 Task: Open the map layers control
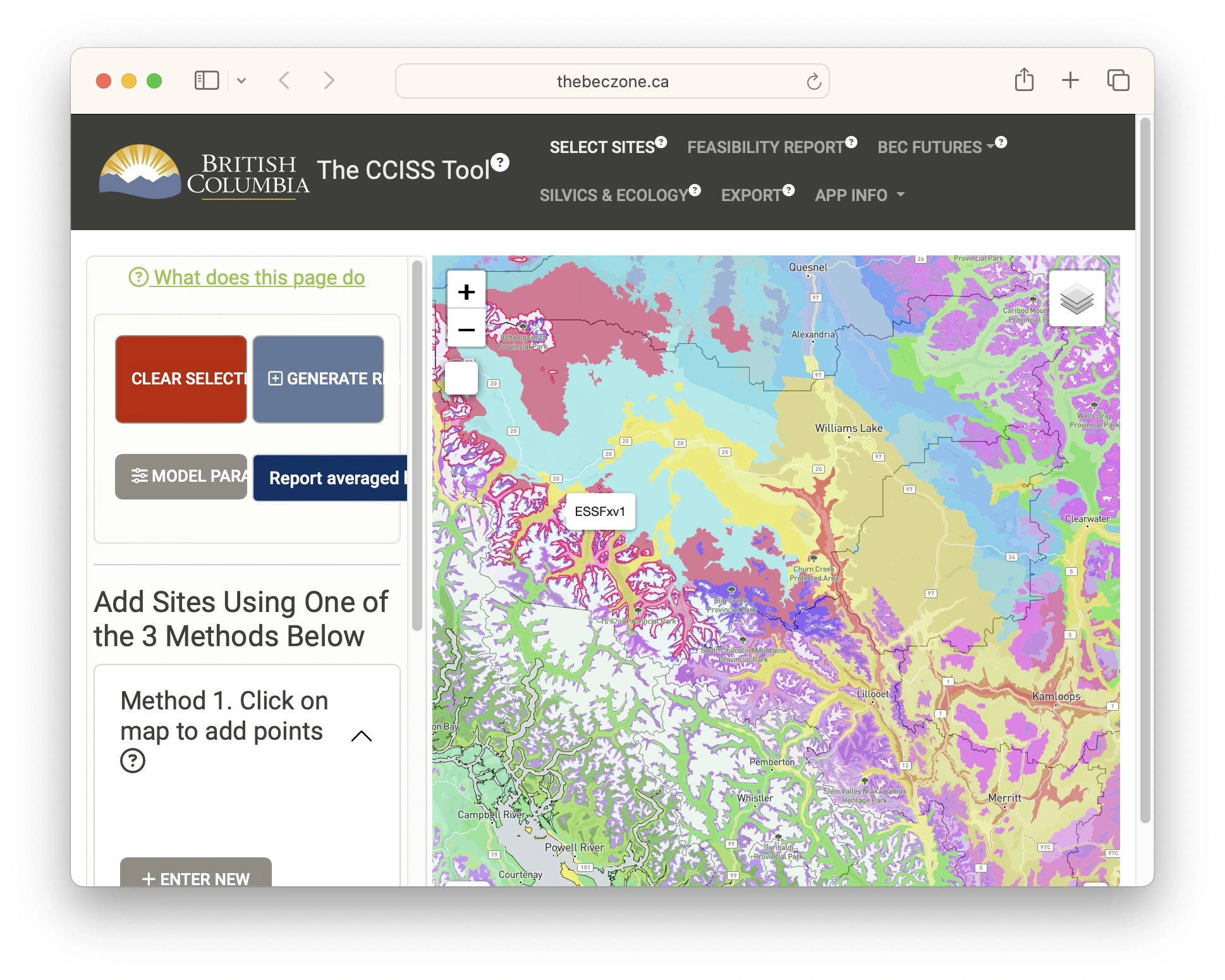tap(1076, 299)
